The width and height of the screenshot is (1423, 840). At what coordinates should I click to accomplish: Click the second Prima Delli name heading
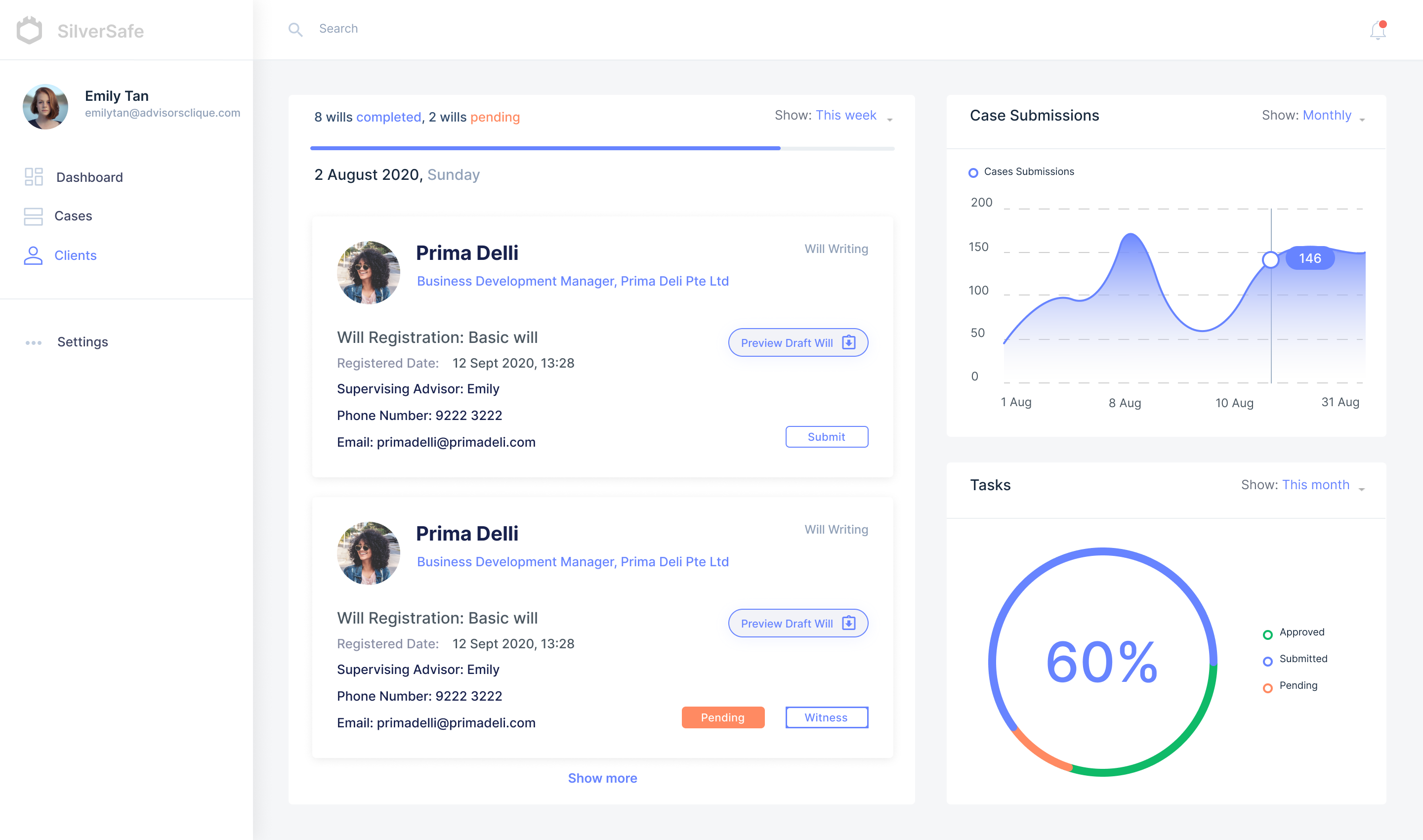467,534
